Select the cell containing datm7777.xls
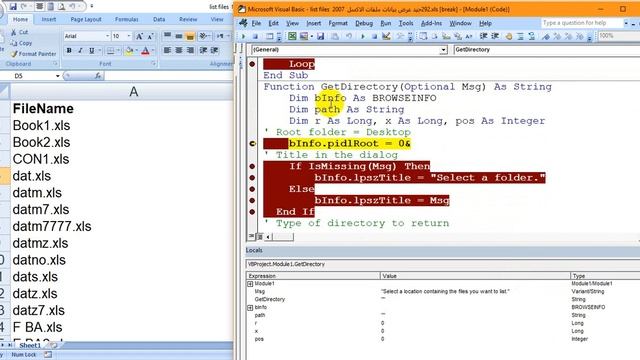Screen dimensions: 640x360 pos(122,227)
